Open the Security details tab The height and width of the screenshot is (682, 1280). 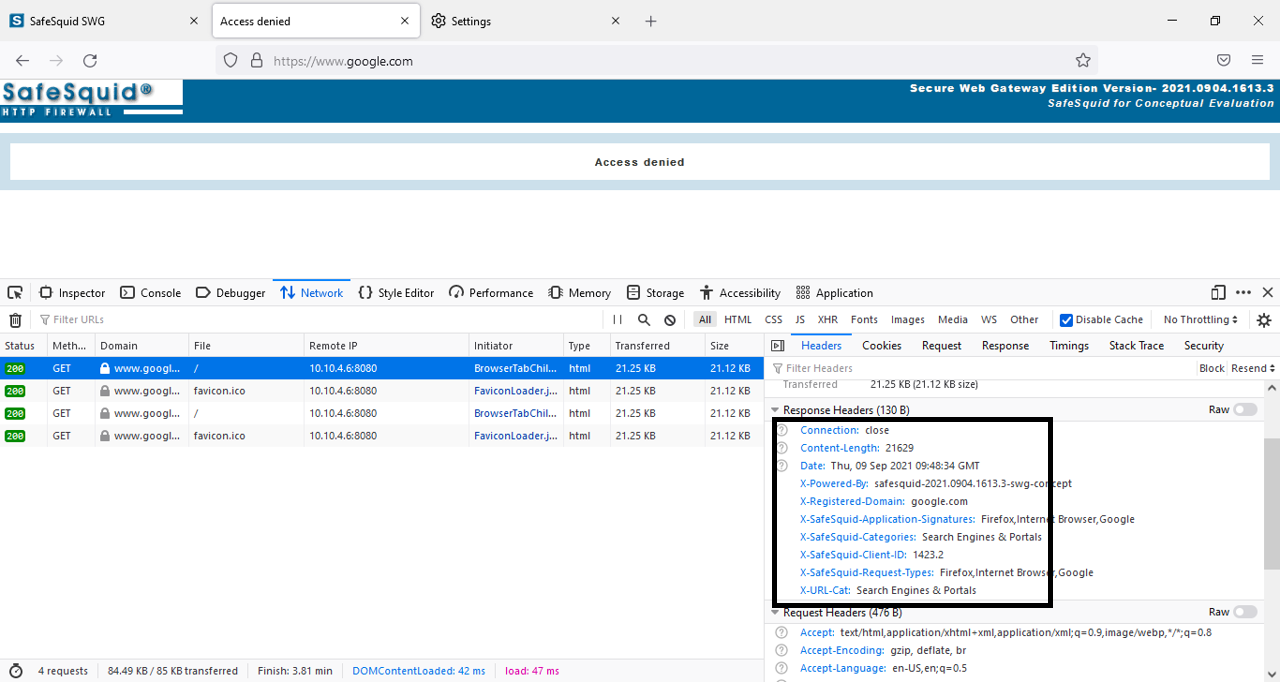click(x=1204, y=346)
